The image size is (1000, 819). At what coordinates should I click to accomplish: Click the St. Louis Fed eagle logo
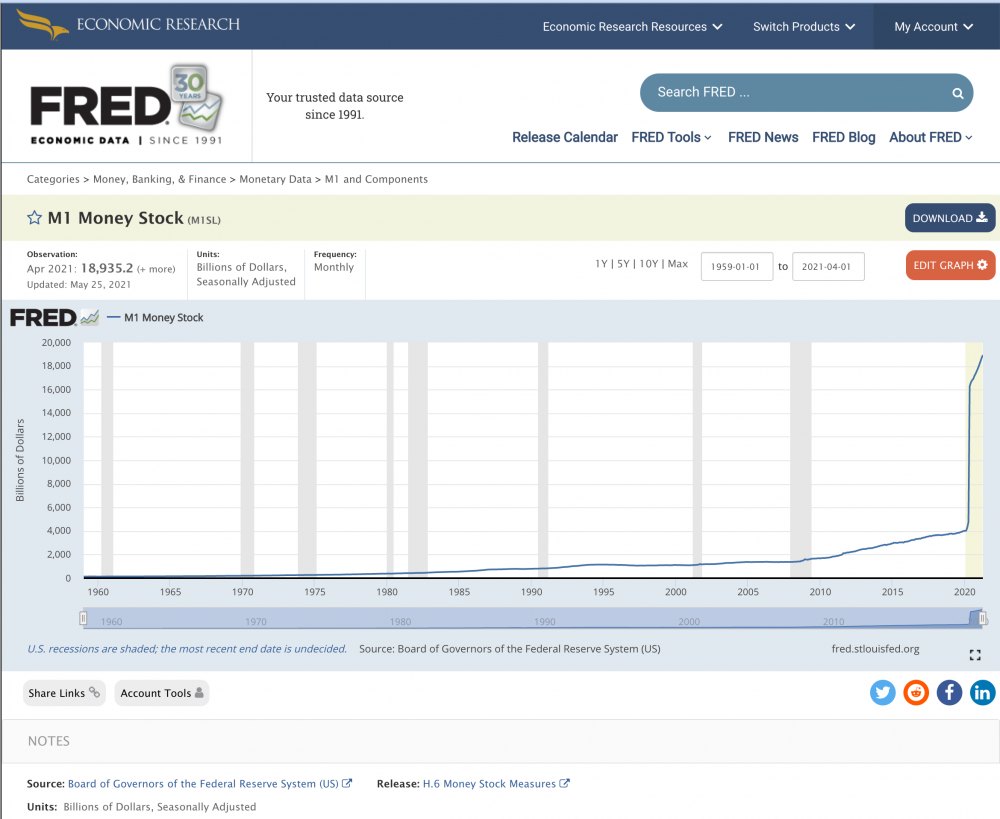coord(42,24)
